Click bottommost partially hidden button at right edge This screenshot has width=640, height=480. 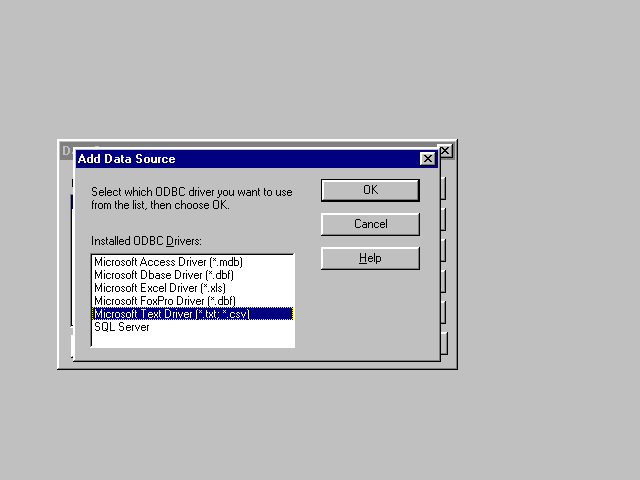tap(443, 344)
